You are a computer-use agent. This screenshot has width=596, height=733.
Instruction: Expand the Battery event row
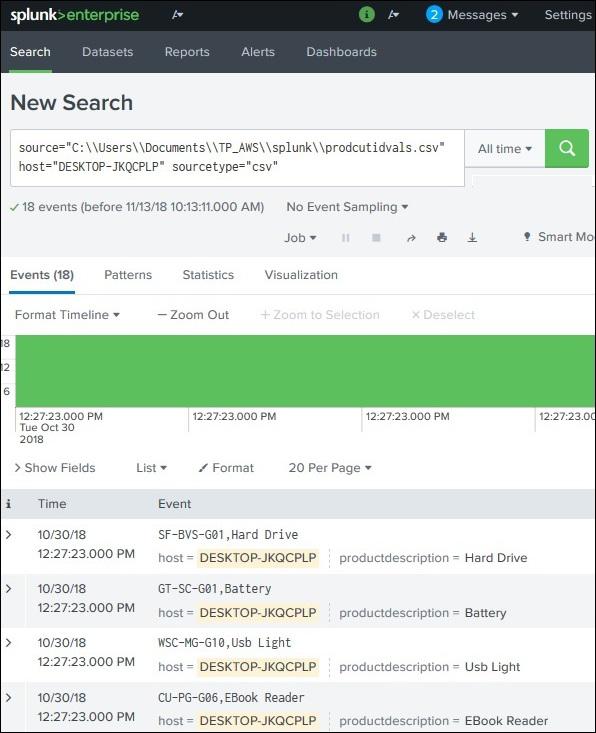tap(8, 589)
